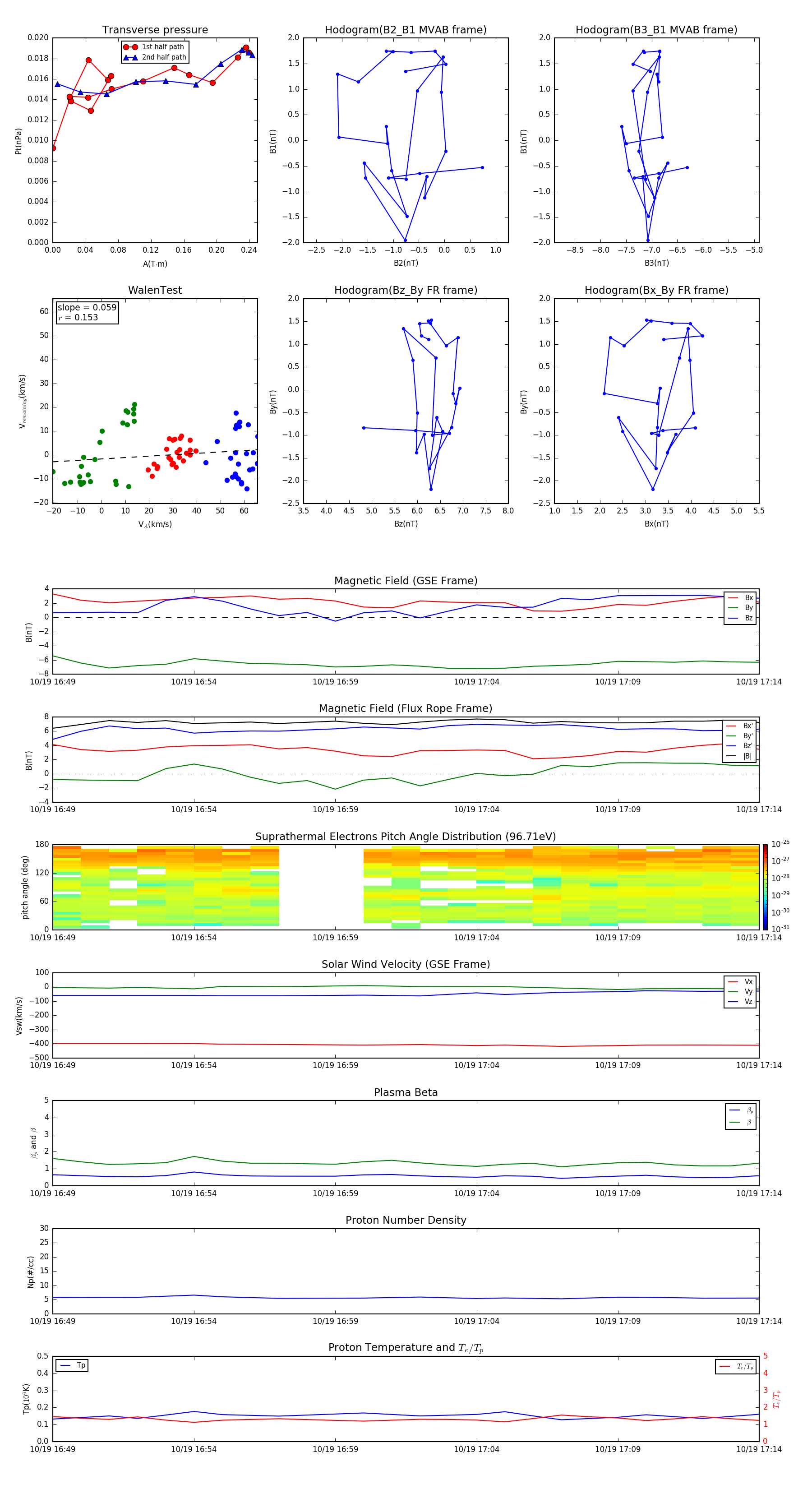Select '1st half path' legend entry
The width and height of the screenshot is (812, 1489).
click(154, 47)
